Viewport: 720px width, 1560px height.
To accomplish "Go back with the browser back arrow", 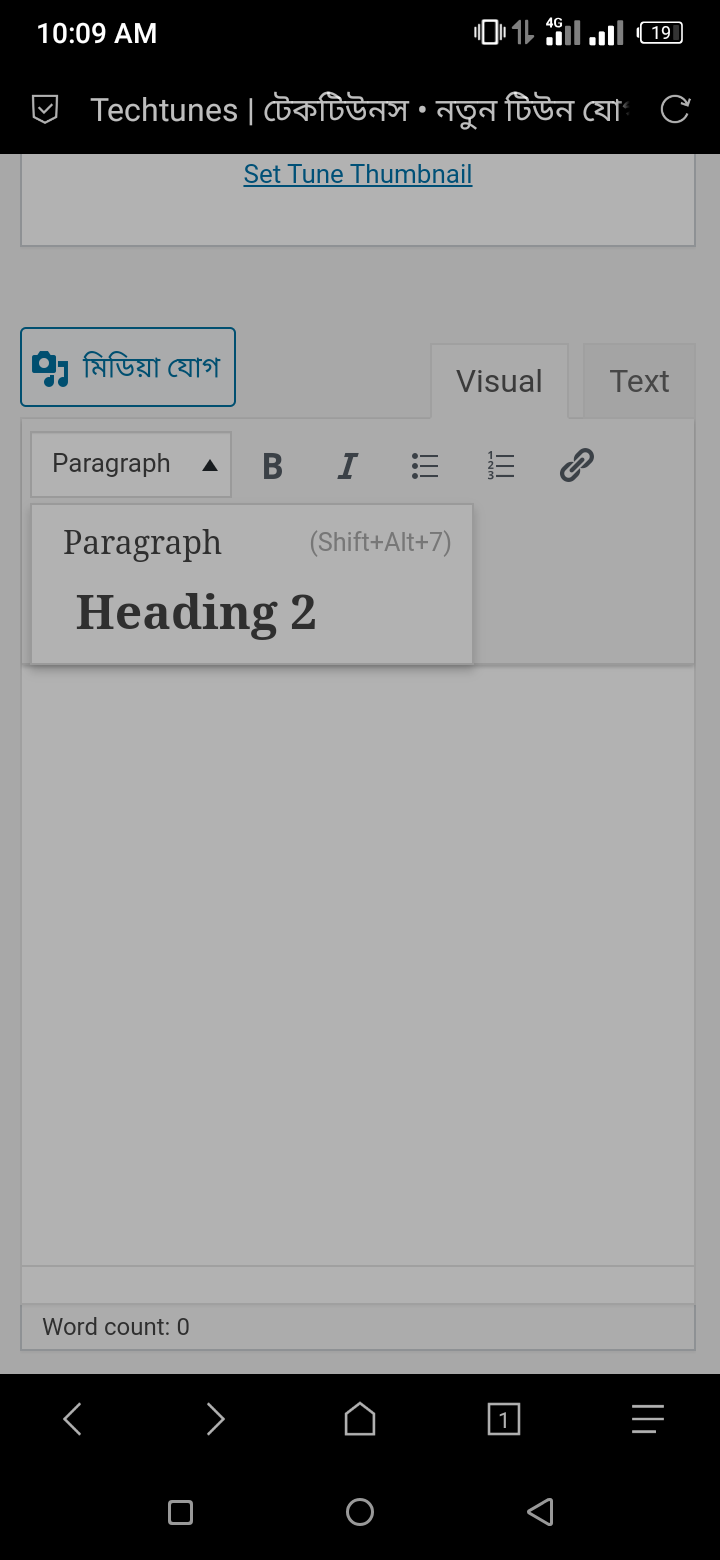I will point(72,1418).
